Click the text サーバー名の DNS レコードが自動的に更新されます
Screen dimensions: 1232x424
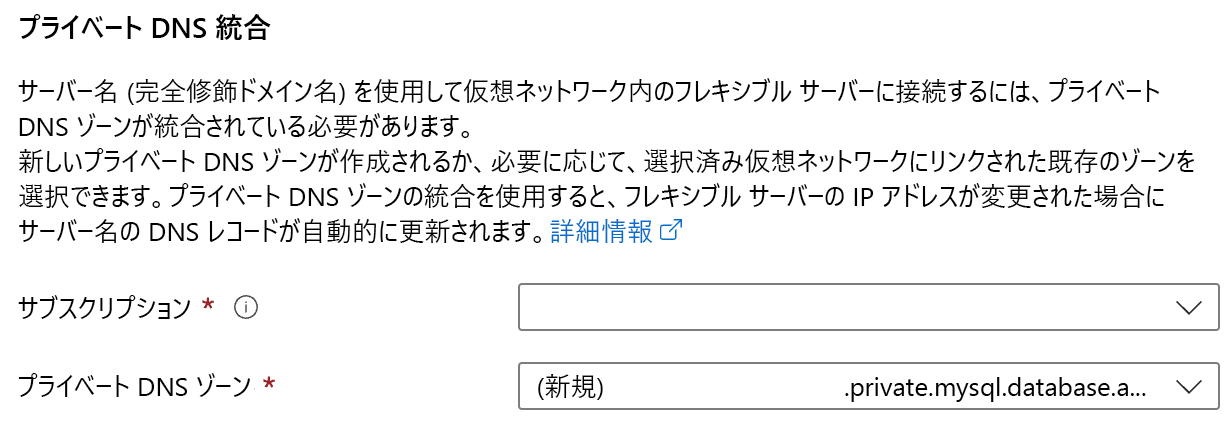click(x=282, y=233)
